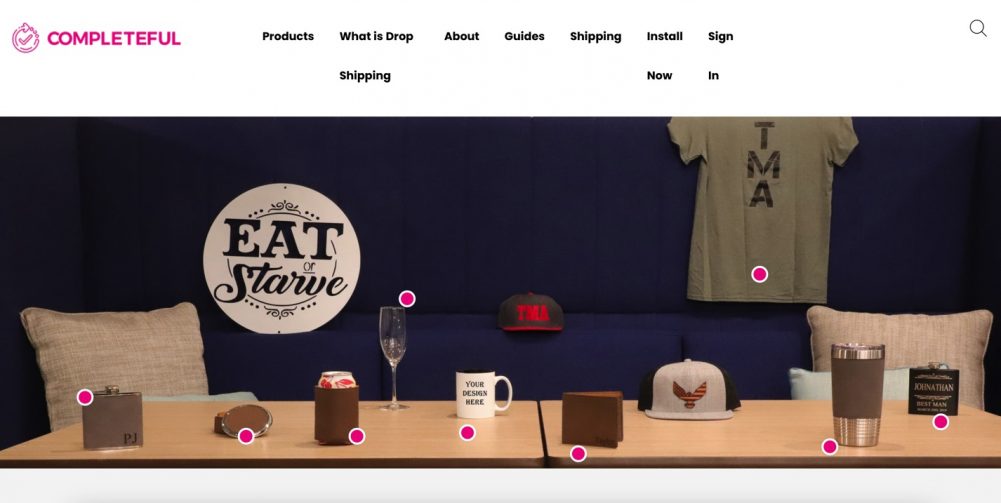1001x503 pixels.
Task: Open the Products menu
Action: tap(288, 36)
